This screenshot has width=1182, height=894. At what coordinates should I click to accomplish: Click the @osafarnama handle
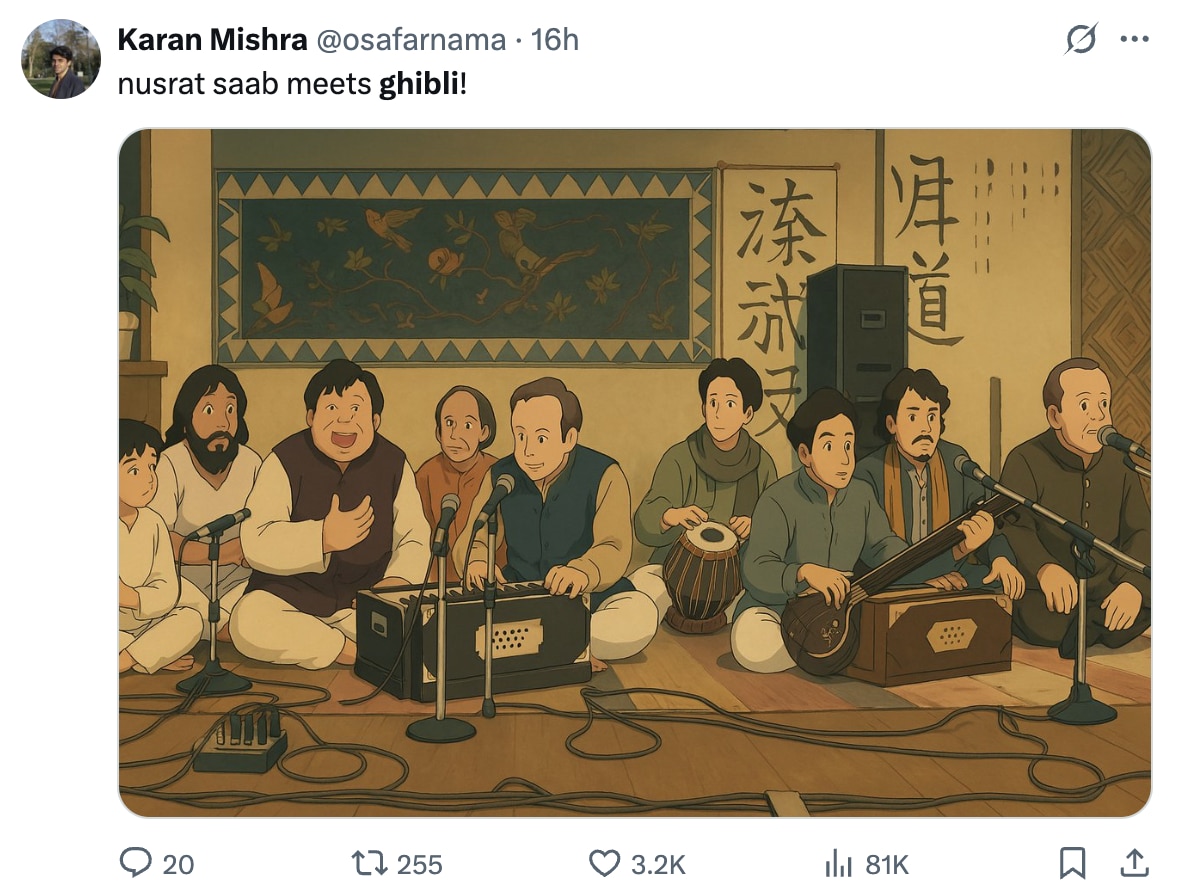click(x=412, y=40)
